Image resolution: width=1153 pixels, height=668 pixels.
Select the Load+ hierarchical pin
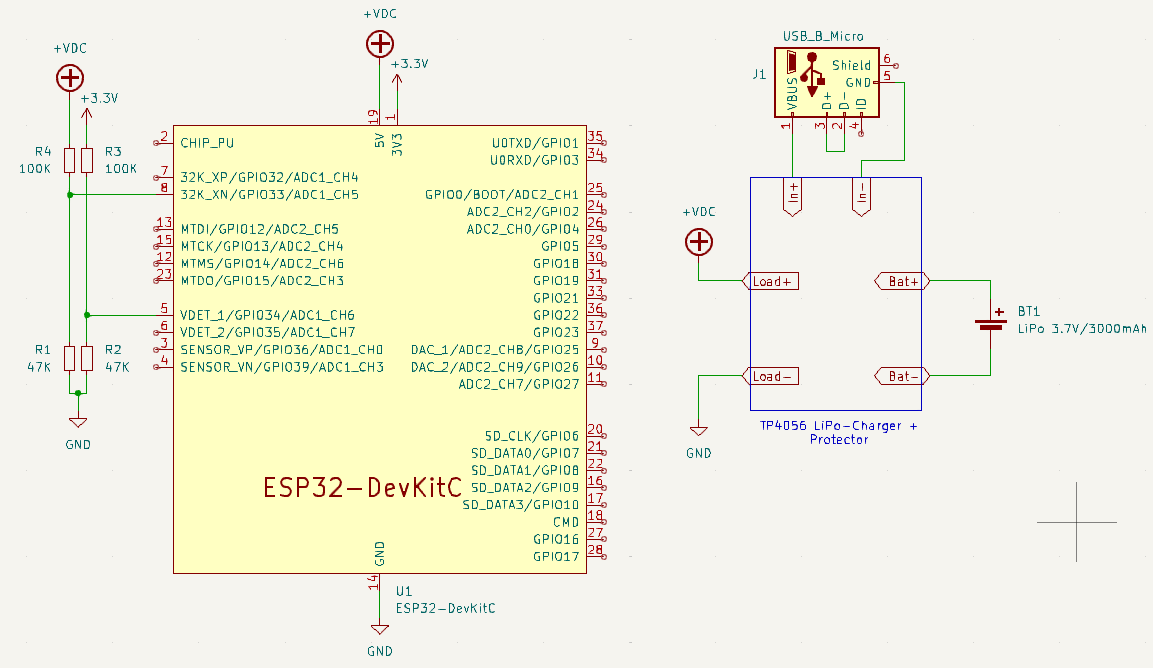point(771,281)
